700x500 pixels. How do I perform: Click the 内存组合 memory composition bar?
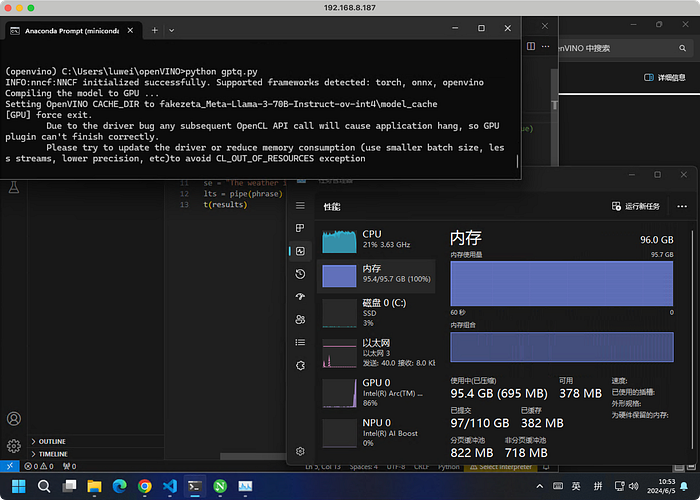click(x=562, y=347)
